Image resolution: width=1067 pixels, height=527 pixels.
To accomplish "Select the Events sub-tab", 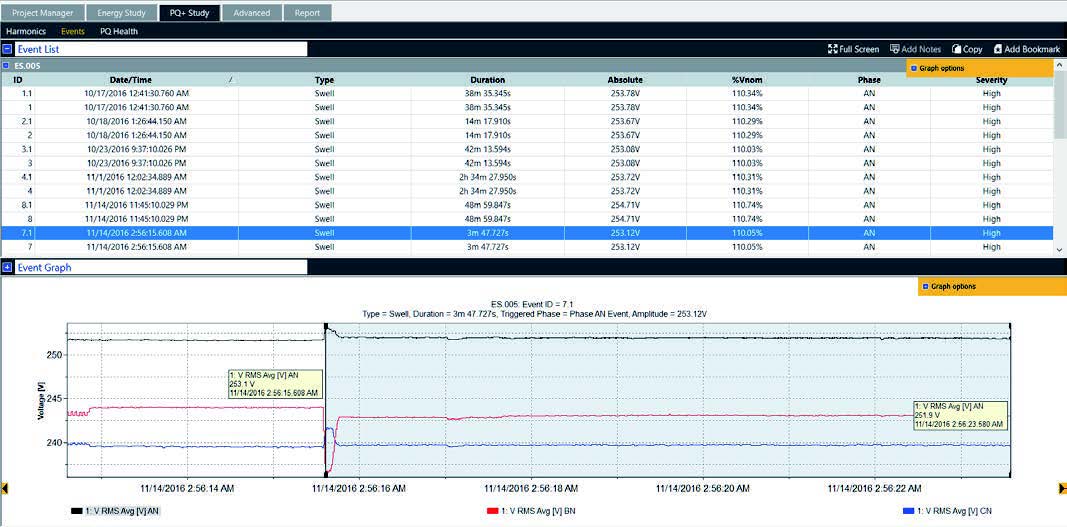I will pos(72,31).
